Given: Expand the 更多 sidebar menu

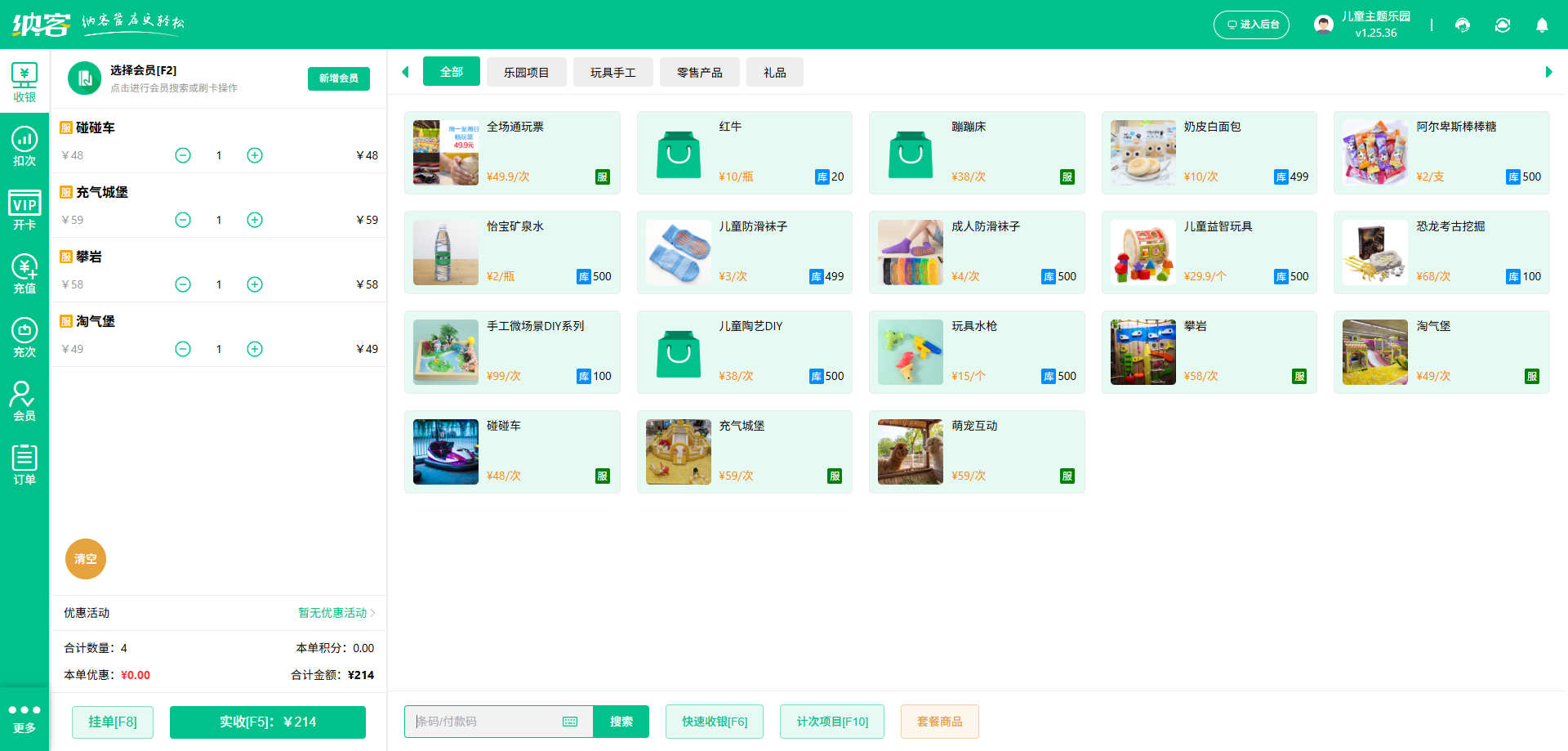Looking at the screenshot, I should pyautogui.click(x=25, y=719).
